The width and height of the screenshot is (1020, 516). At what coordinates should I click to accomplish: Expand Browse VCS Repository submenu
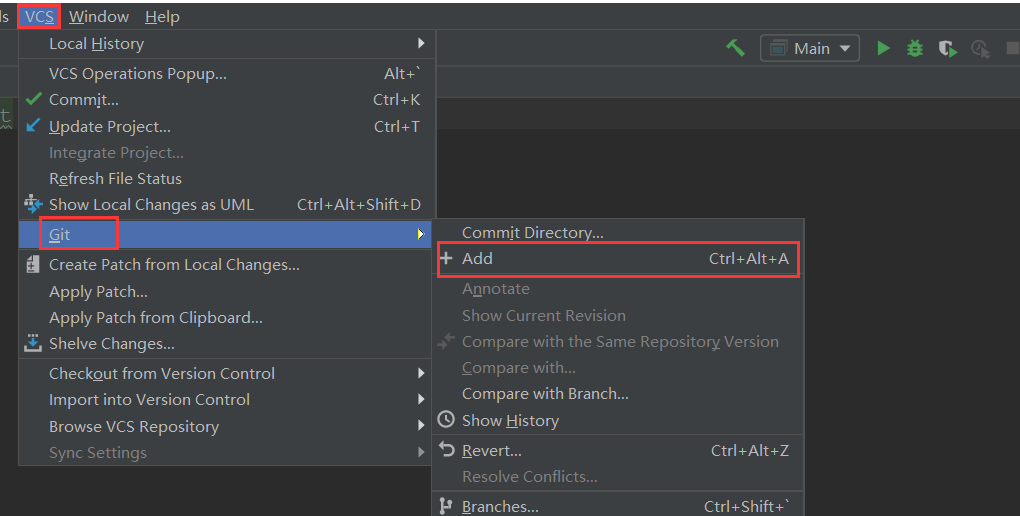(x=227, y=426)
